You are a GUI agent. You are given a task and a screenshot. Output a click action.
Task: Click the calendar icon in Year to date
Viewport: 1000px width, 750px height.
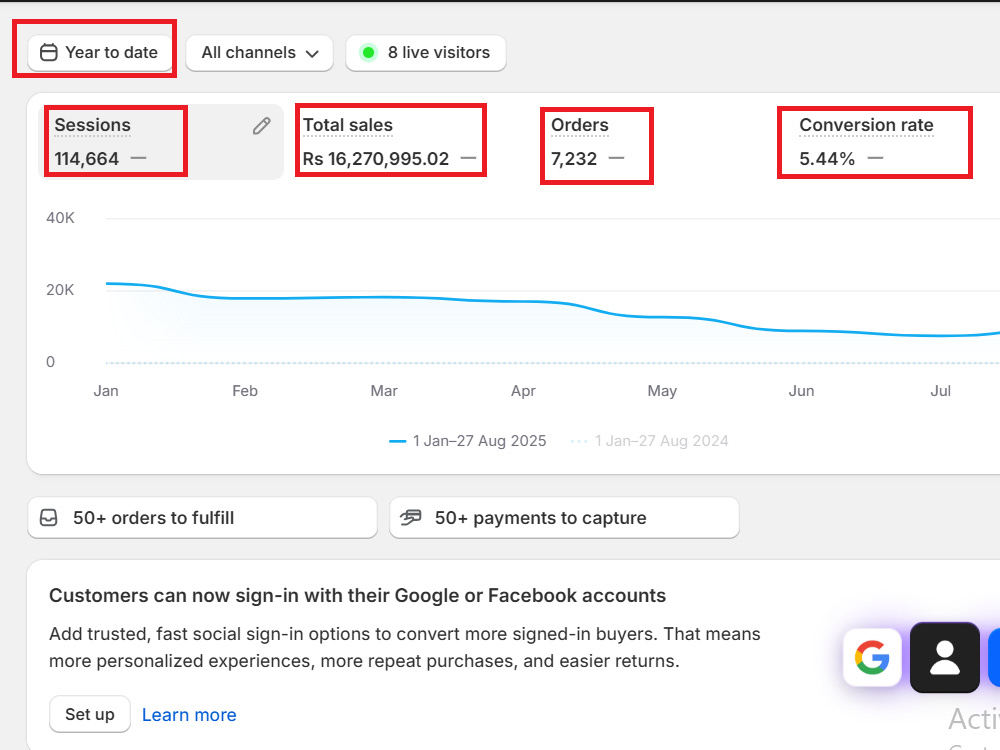click(48, 52)
